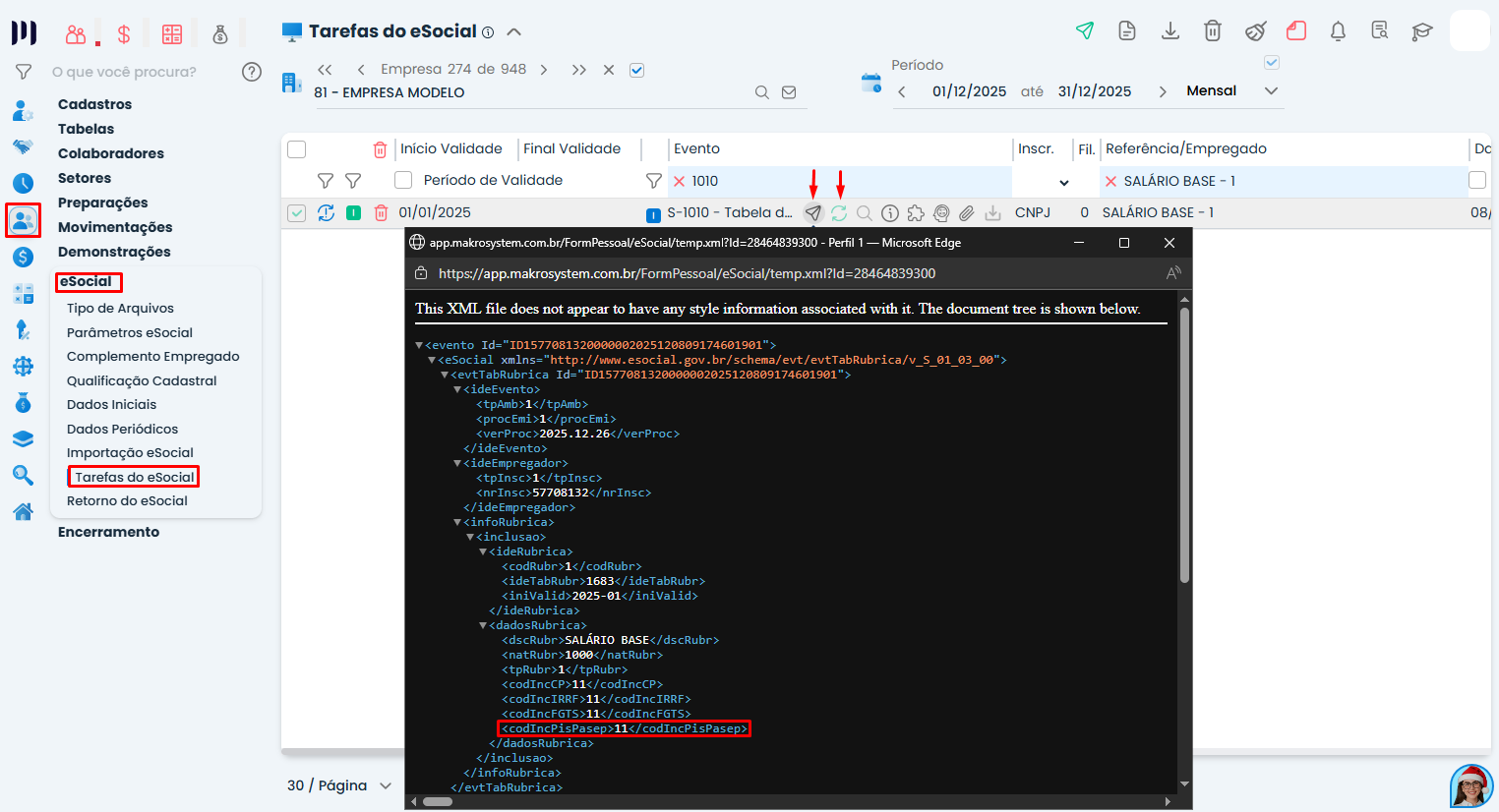
Task: Go to next company with single arrow
Action: click(x=544, y=70)
